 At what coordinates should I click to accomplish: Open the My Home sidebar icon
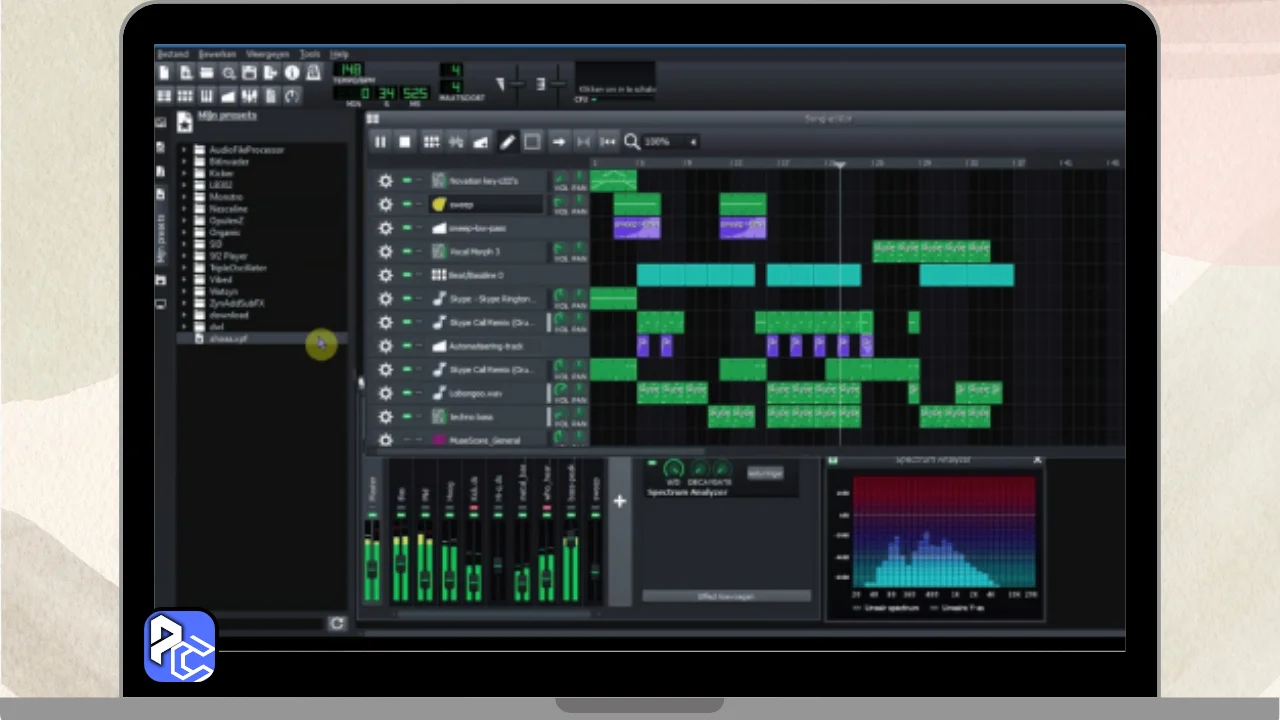(161, 280)
